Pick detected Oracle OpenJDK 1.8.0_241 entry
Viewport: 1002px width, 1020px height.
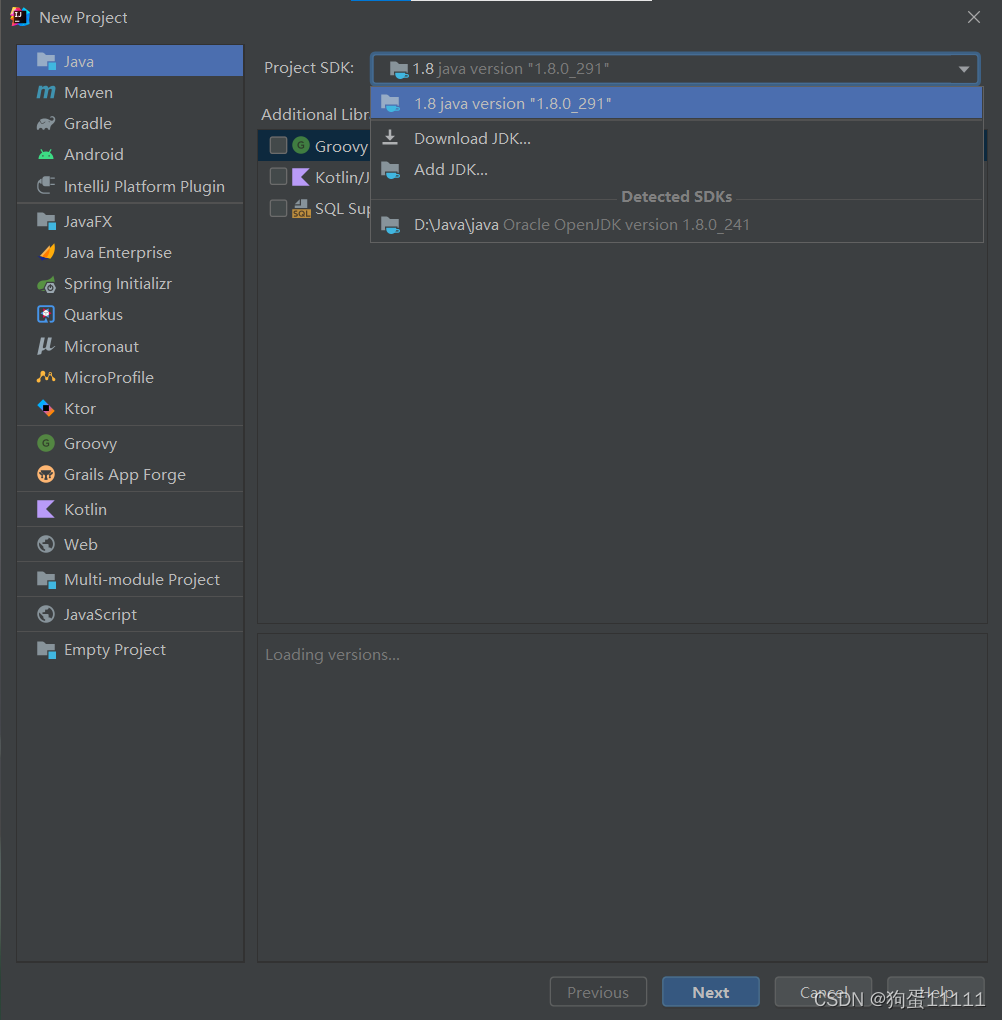[x=677, y=225]
